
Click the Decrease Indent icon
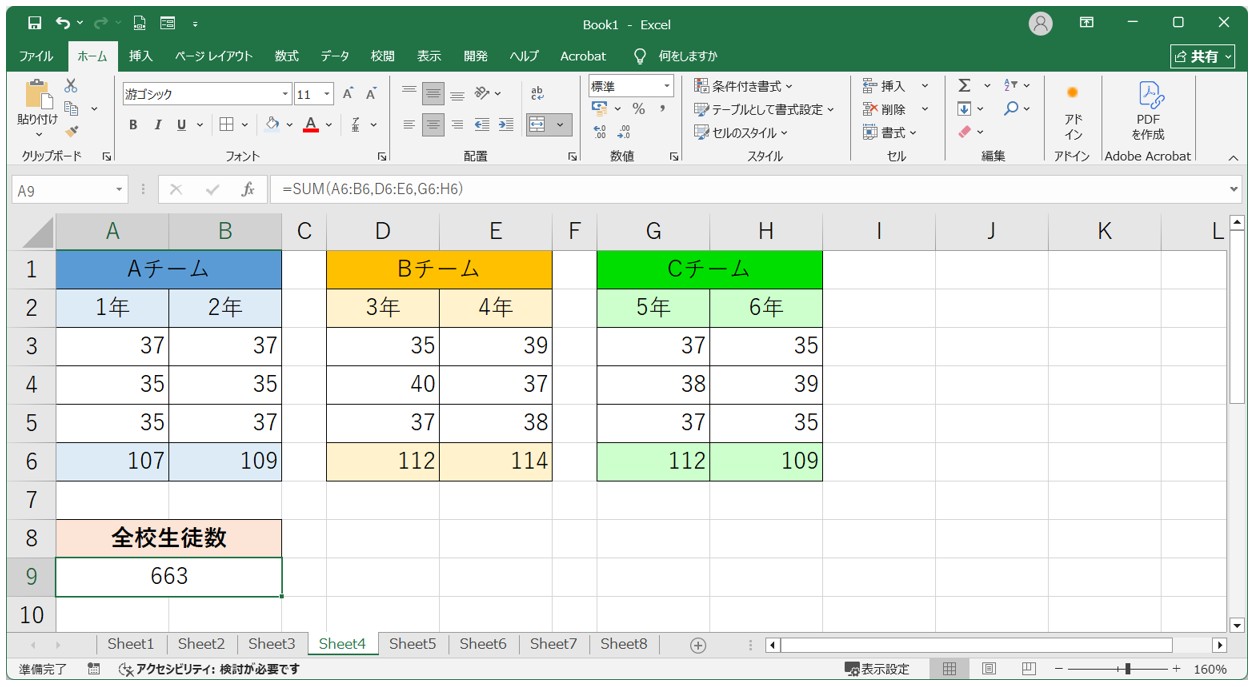click(482, 125)
